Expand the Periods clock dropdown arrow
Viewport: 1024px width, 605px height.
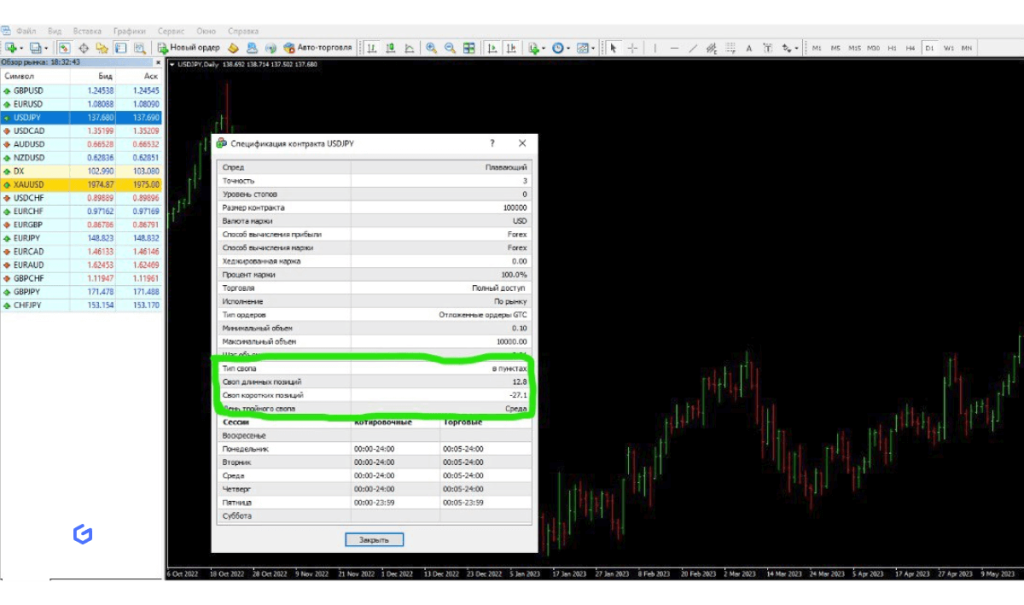click(568, 48)
